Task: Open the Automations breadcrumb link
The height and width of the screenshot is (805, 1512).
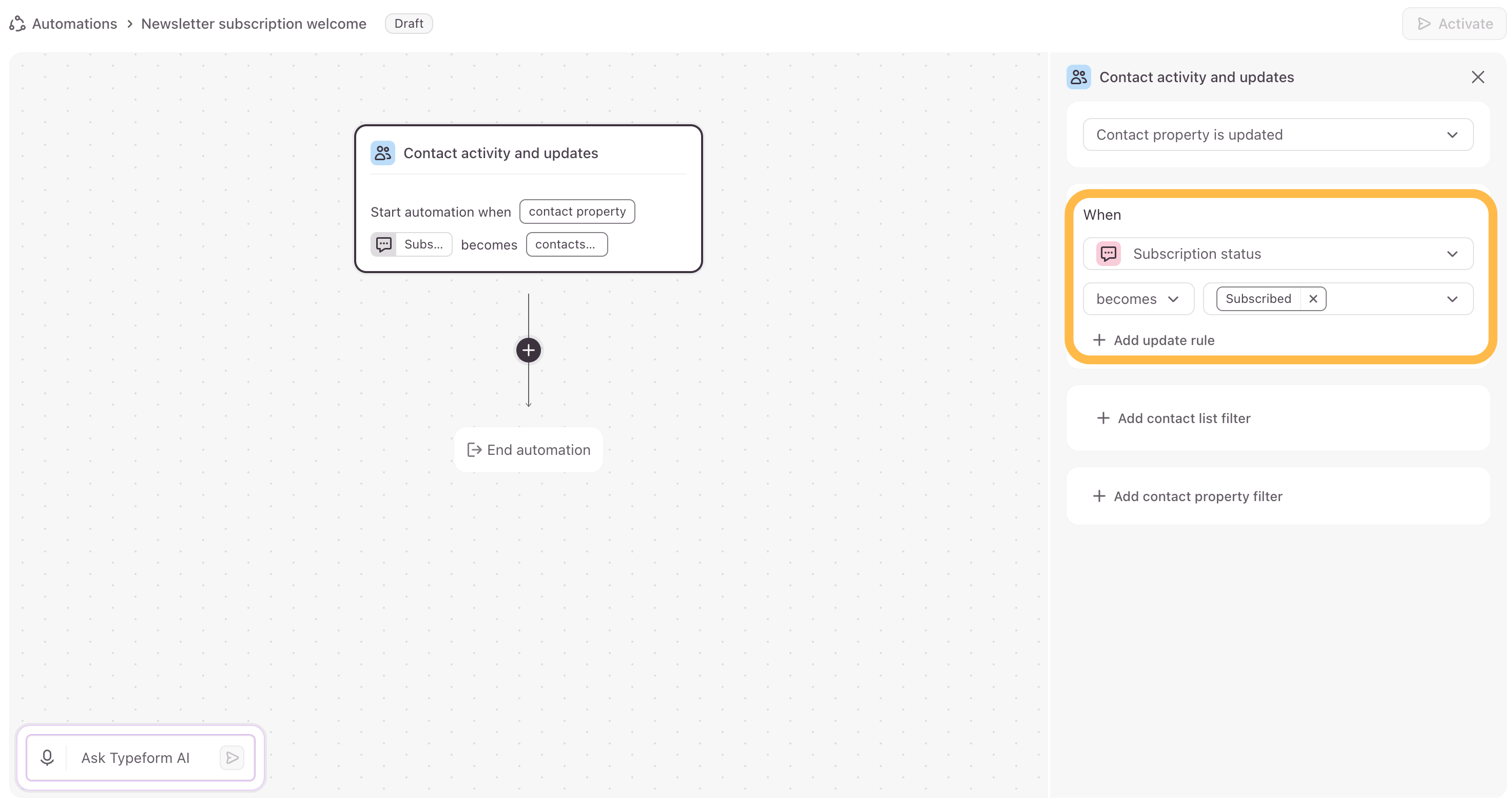Action: (74, 24)
